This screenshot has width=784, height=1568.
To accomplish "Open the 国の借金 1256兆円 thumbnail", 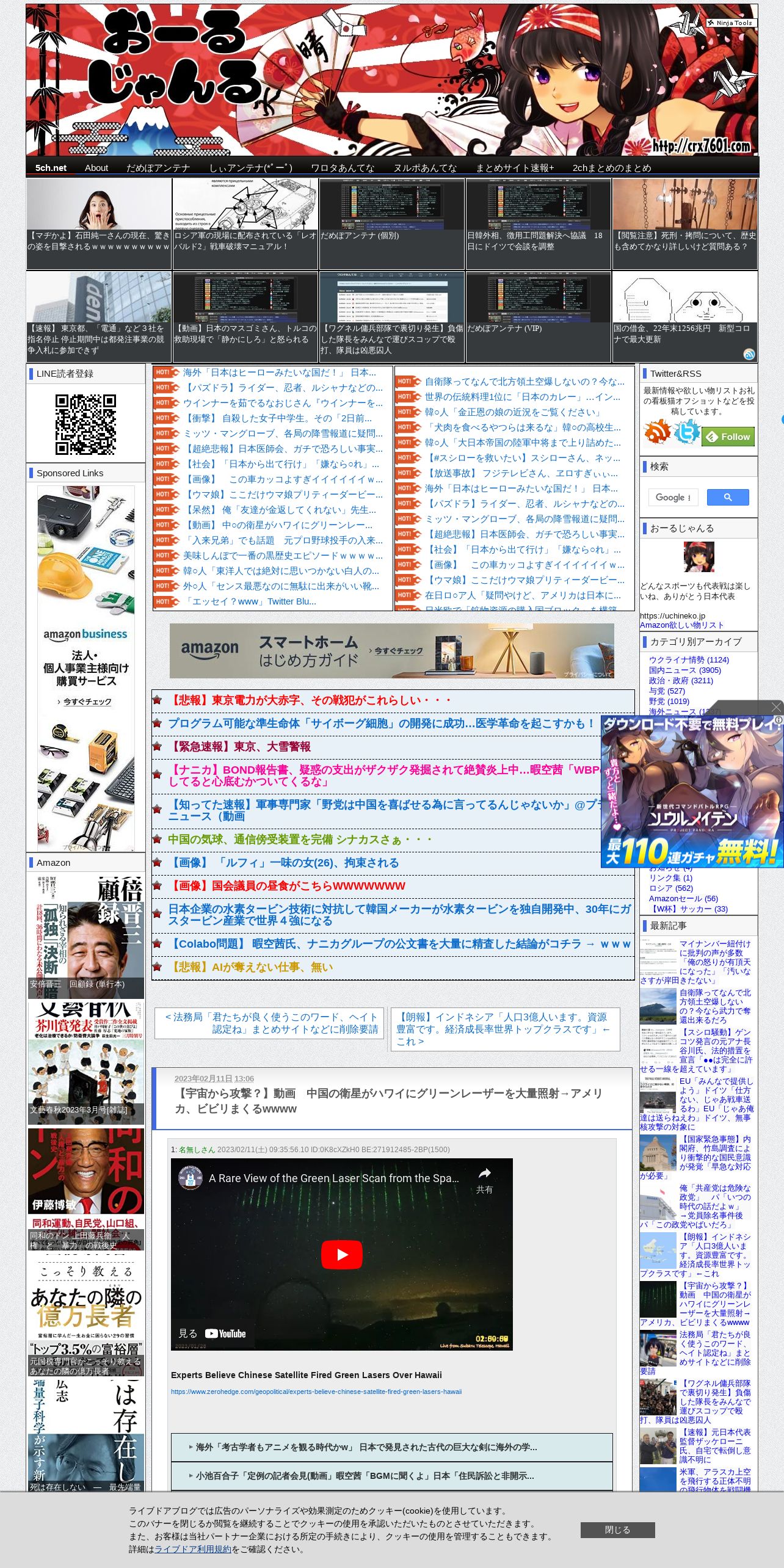I will point(685,317).
